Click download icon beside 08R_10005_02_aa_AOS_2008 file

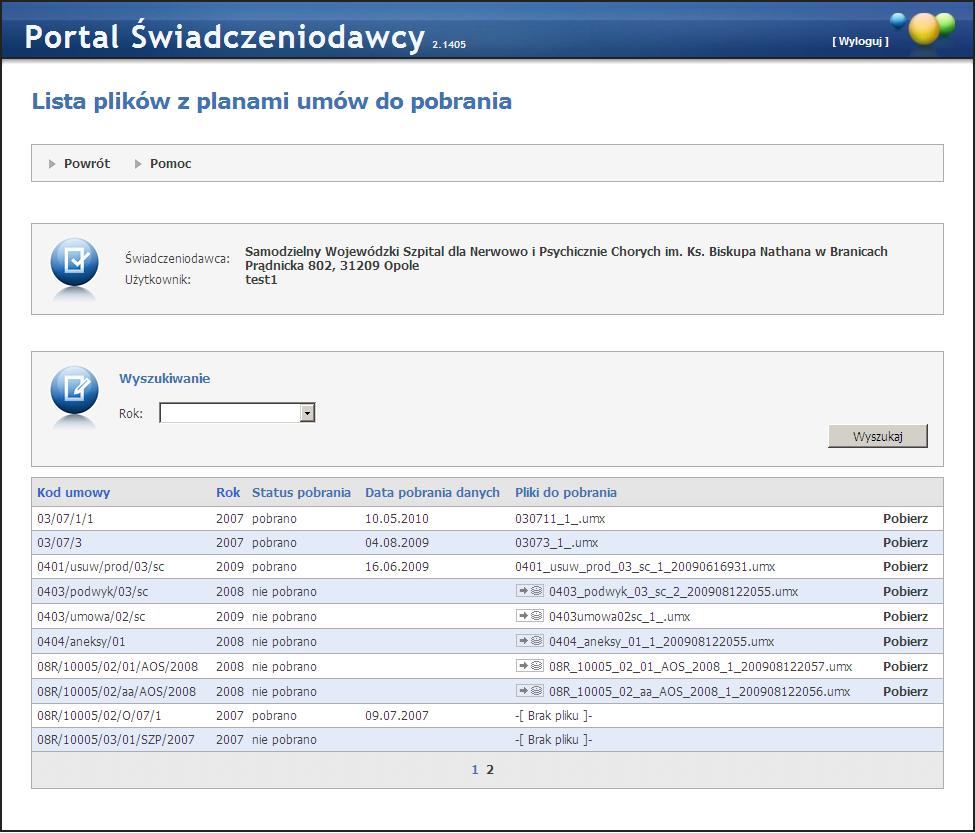tap(530, 691)
